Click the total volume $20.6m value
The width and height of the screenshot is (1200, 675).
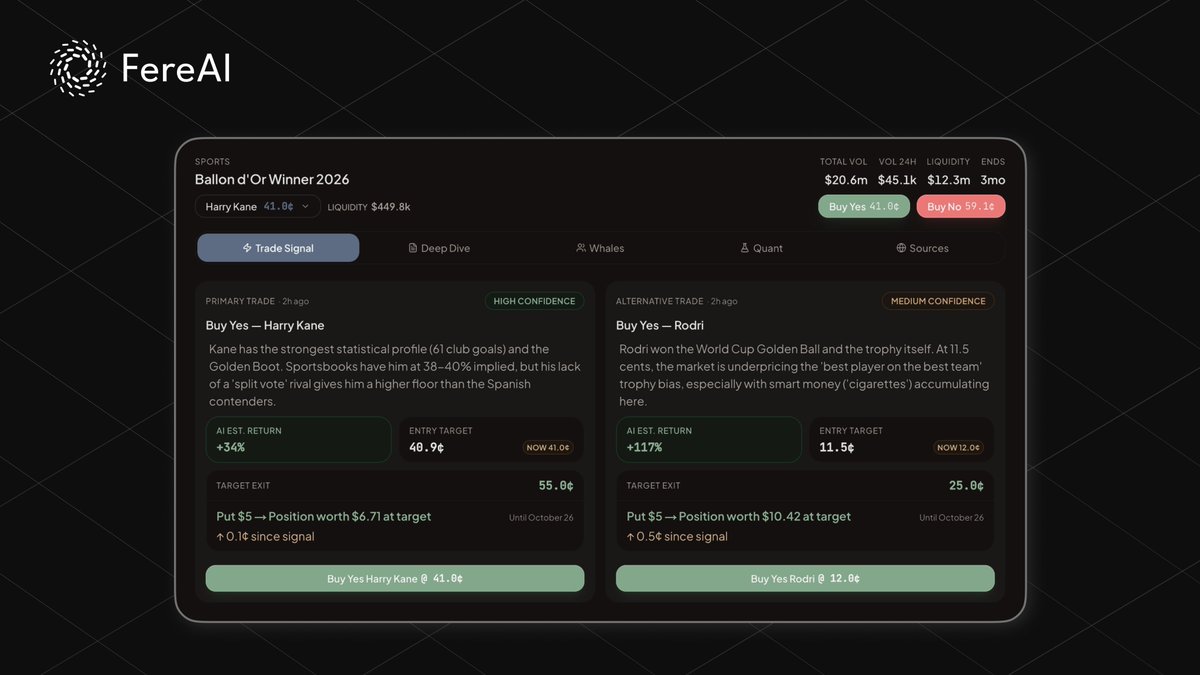846,180
